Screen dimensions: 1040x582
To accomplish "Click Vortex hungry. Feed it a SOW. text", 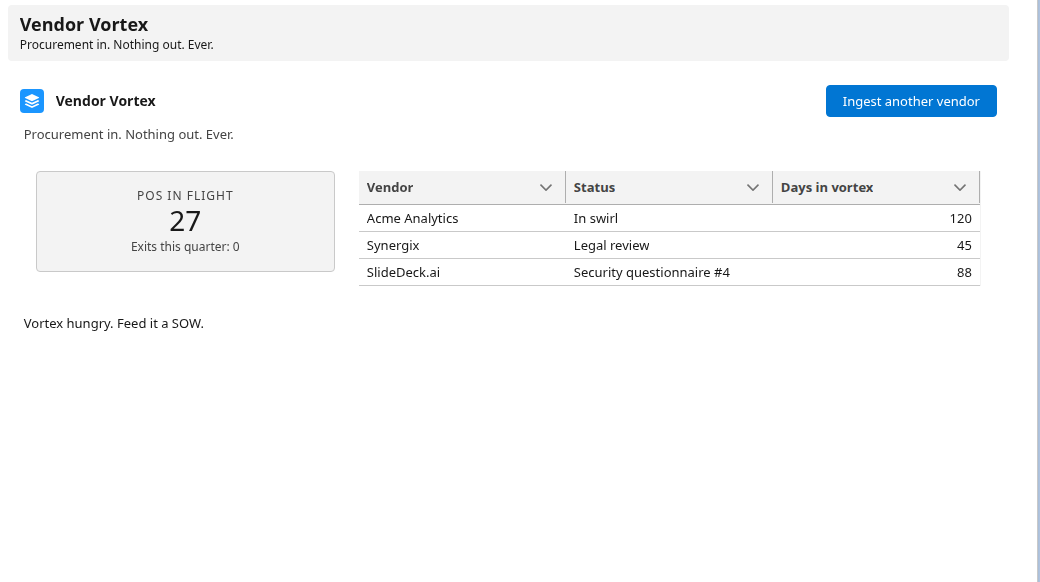I will click(113, 324).
